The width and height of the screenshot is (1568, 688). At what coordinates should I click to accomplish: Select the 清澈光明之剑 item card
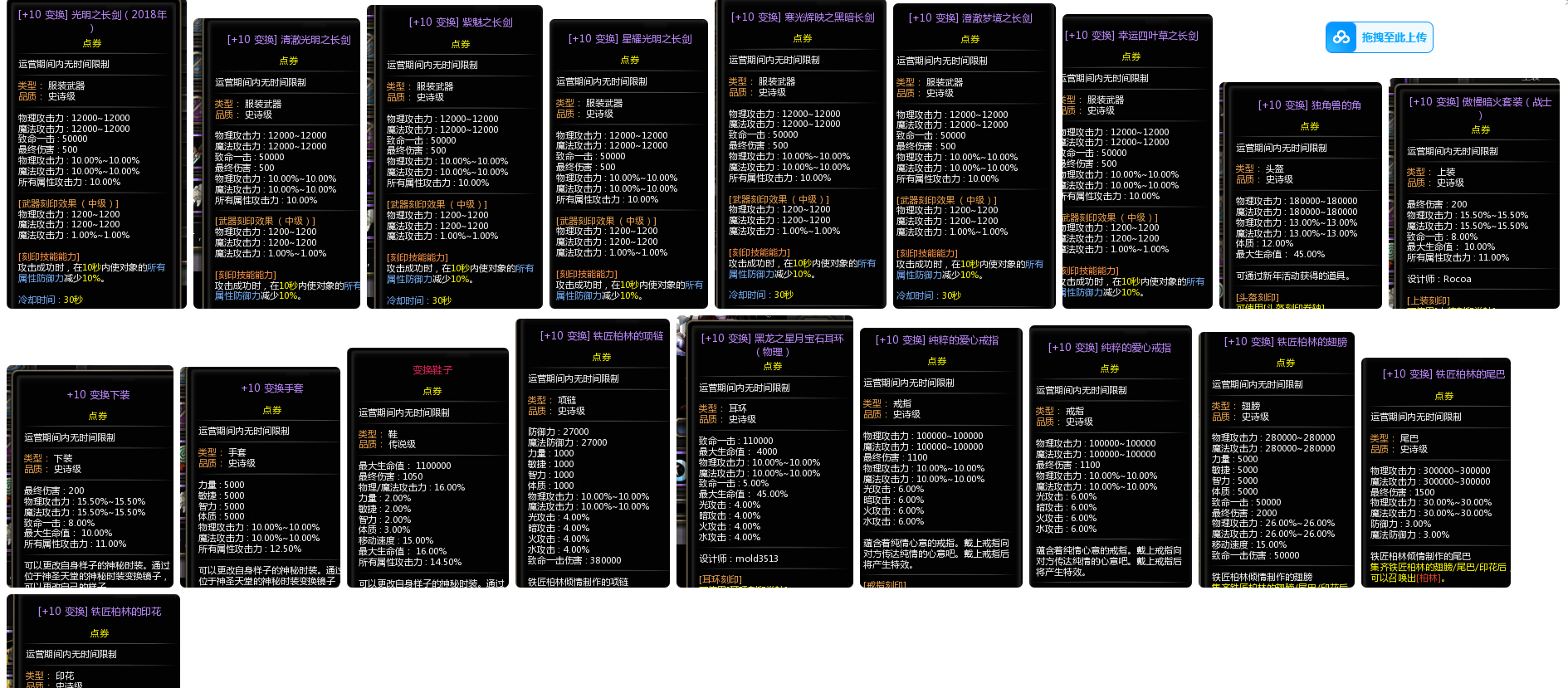pyautogui.click(x=277, y=166)
